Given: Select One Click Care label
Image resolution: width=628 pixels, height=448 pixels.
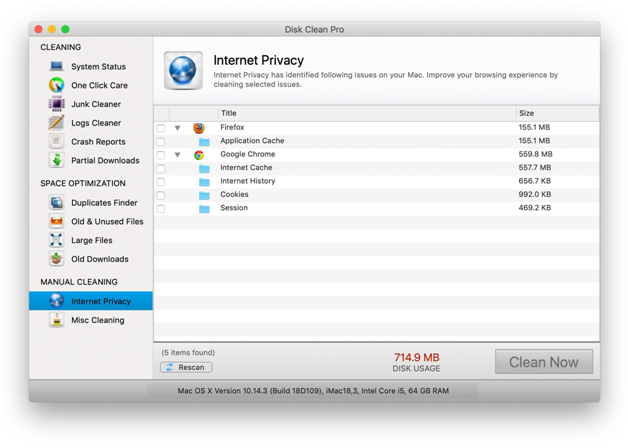Looking at the screenshot, I should click(x=99, y=85).
